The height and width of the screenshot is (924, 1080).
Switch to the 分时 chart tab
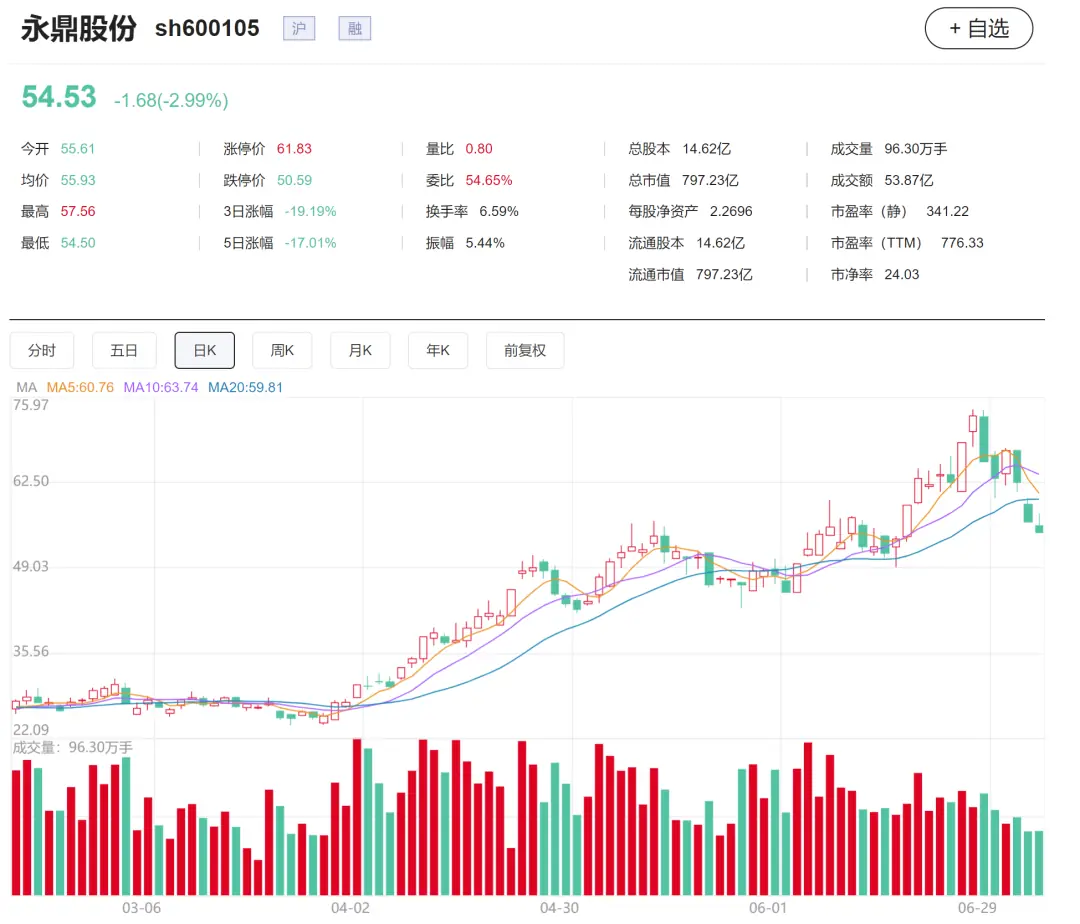pyautogui.click(x=41, y=350)
